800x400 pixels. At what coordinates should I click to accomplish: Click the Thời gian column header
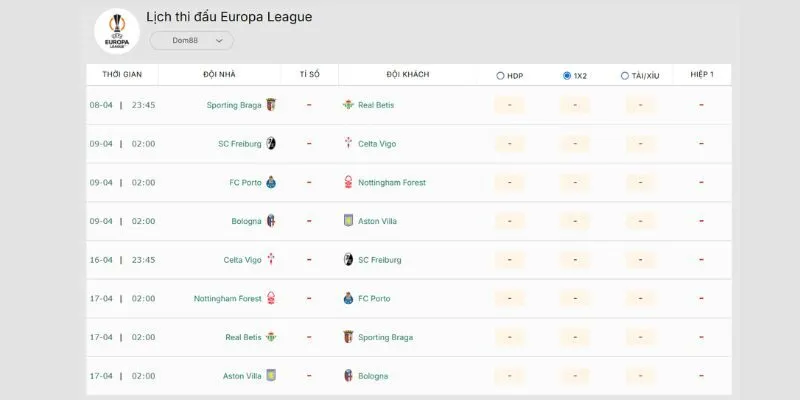(122, 75)
